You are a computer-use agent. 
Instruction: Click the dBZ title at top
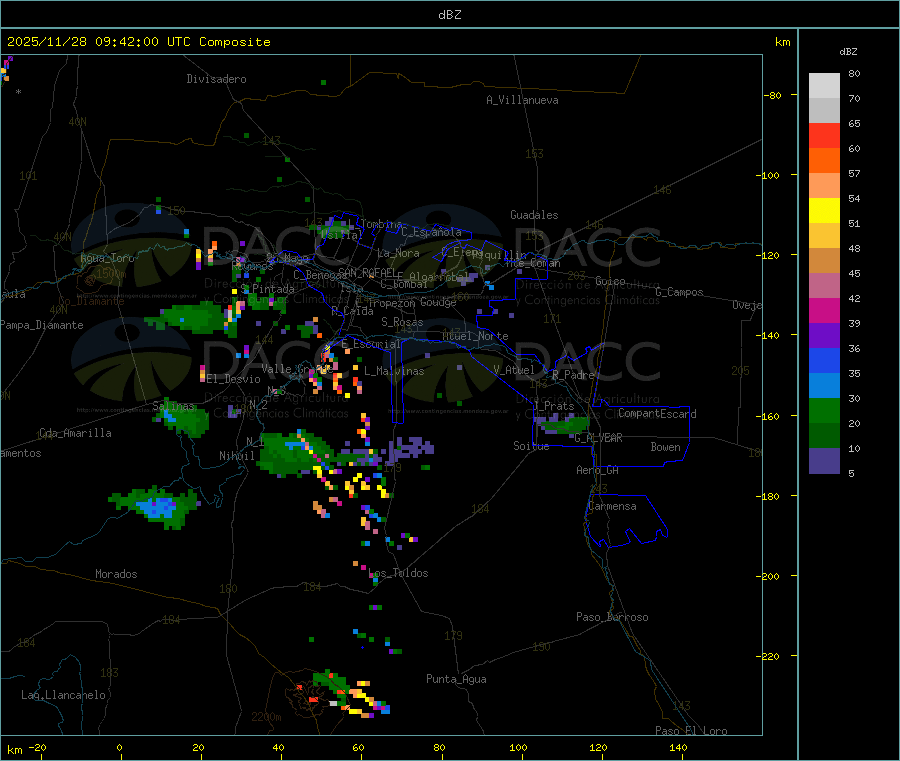click(449, 15)
